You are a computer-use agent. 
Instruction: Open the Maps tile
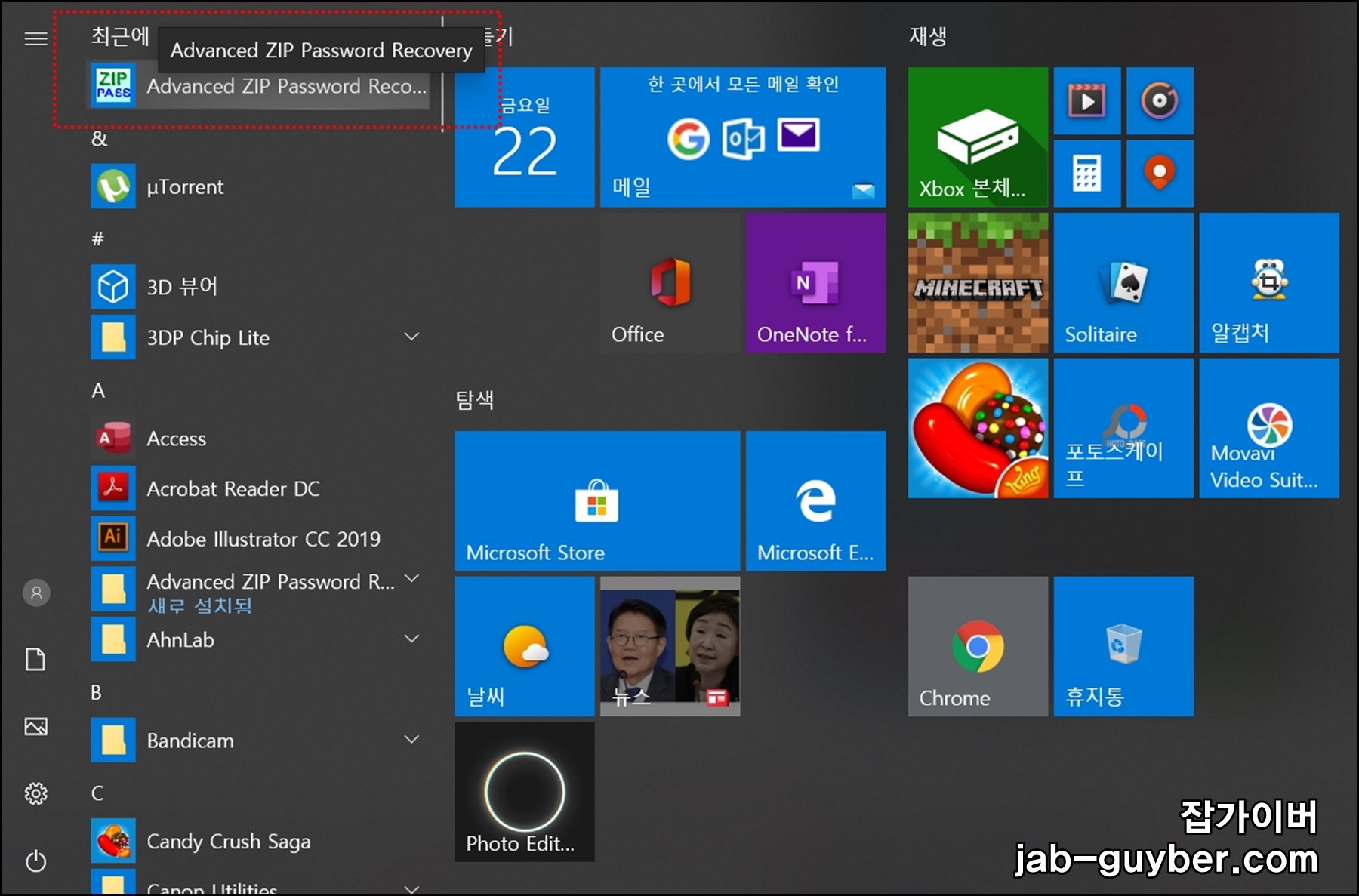pos(1160,174)
